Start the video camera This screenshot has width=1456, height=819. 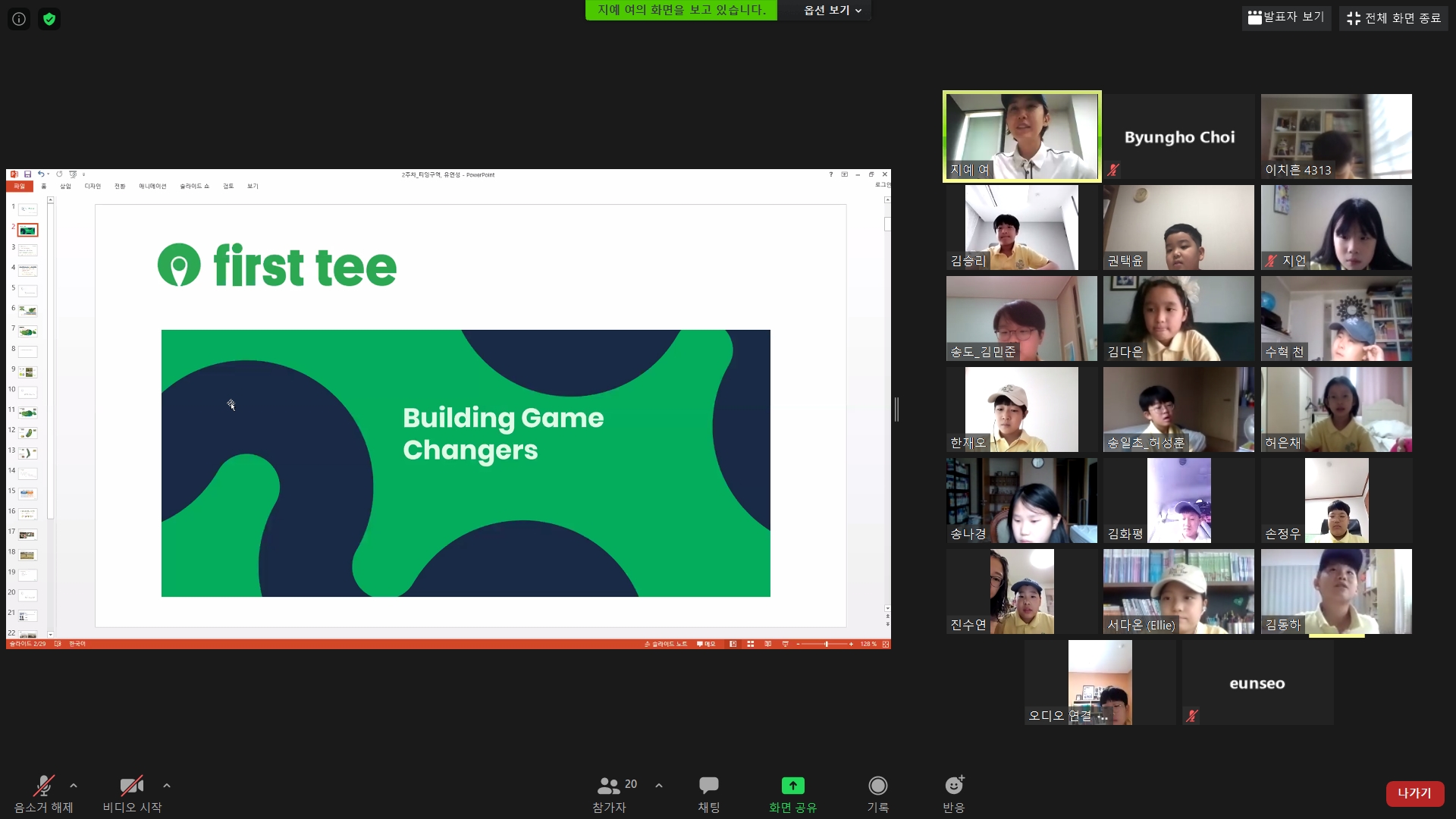(x=131, y=786)
